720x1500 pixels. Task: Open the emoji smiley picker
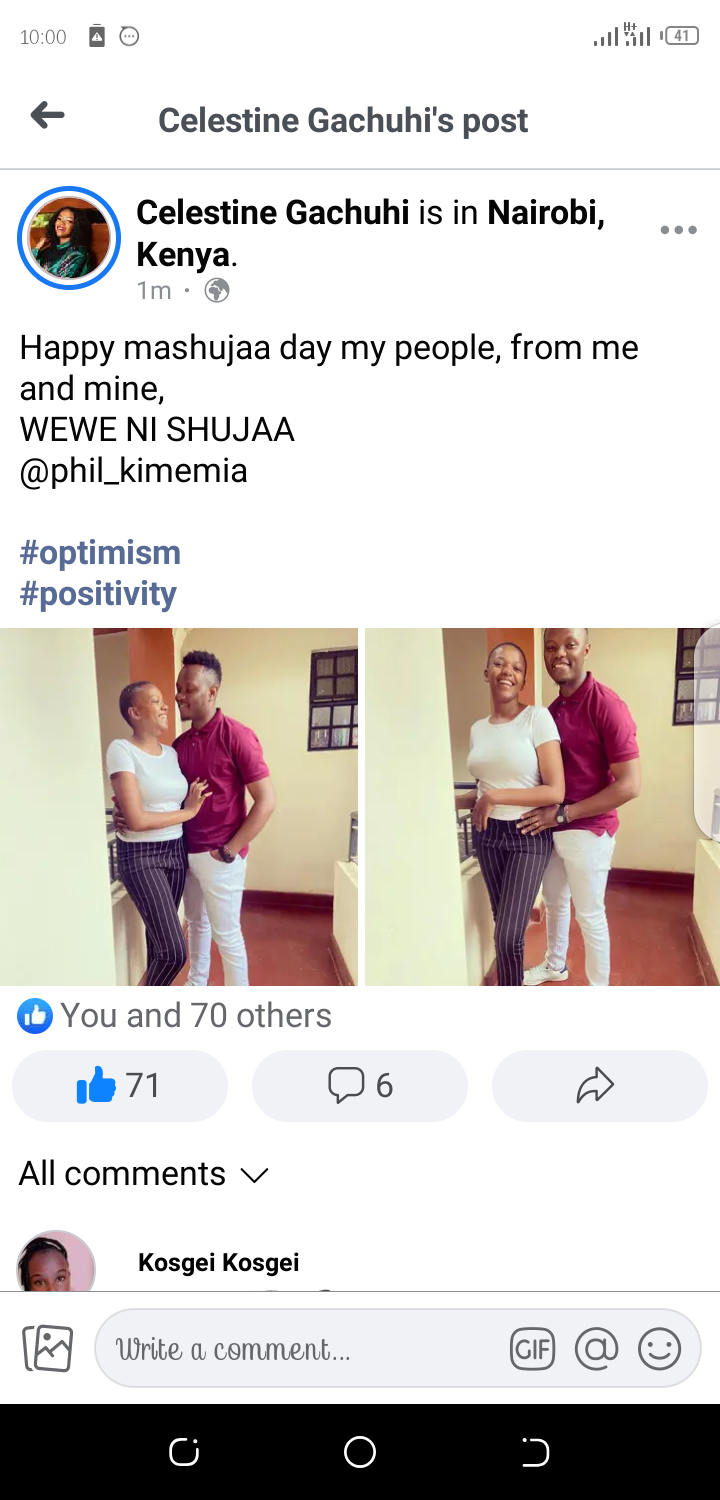coord(660,1349)
